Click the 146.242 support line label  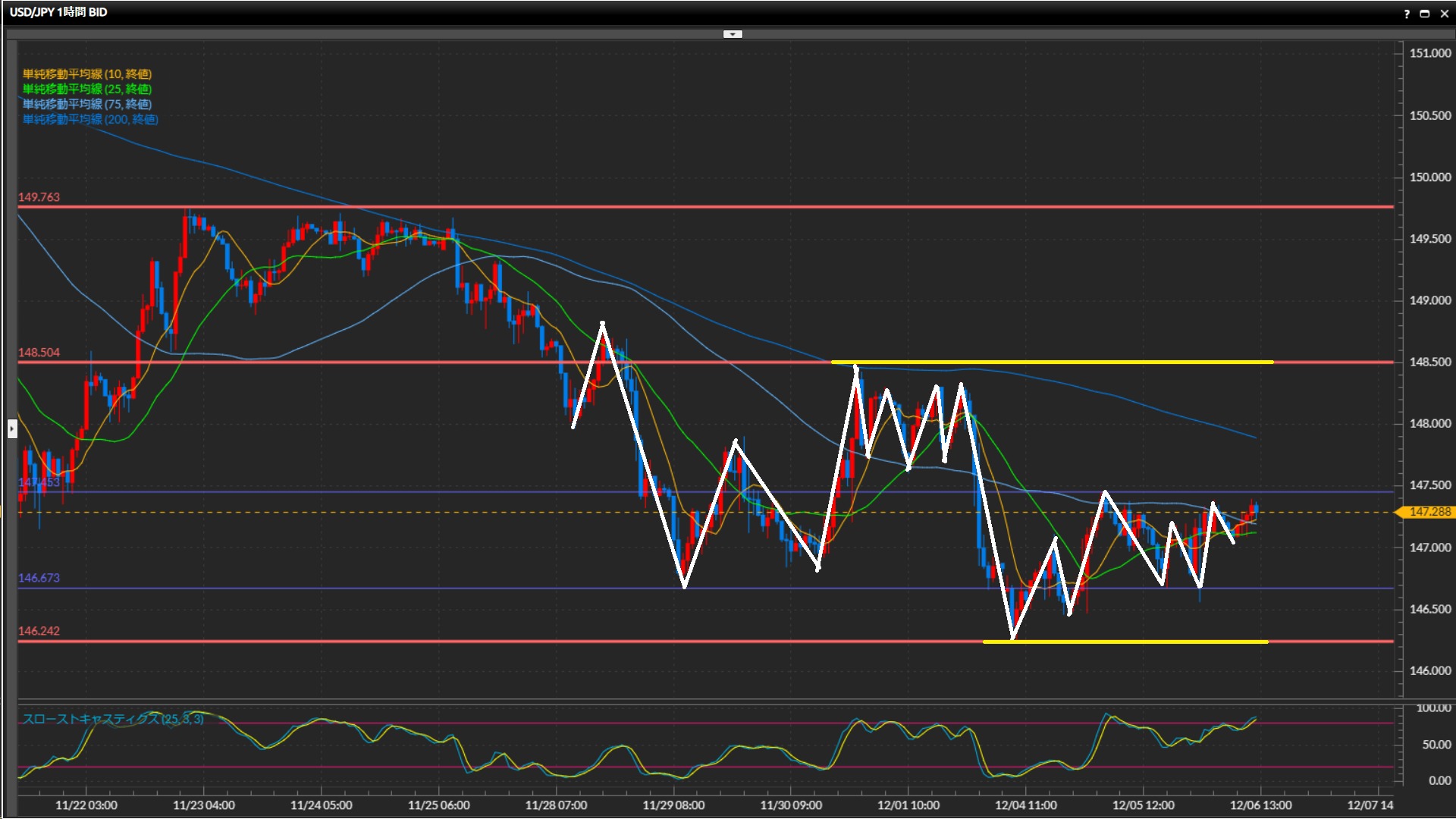click(x=39, y=631)
